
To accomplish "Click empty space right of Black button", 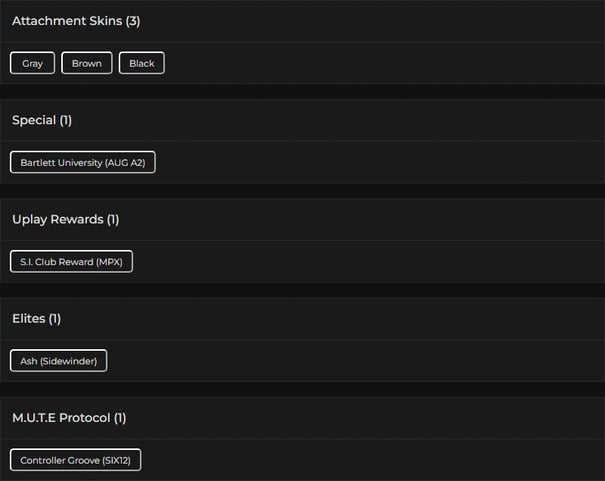I will [380, 63].
